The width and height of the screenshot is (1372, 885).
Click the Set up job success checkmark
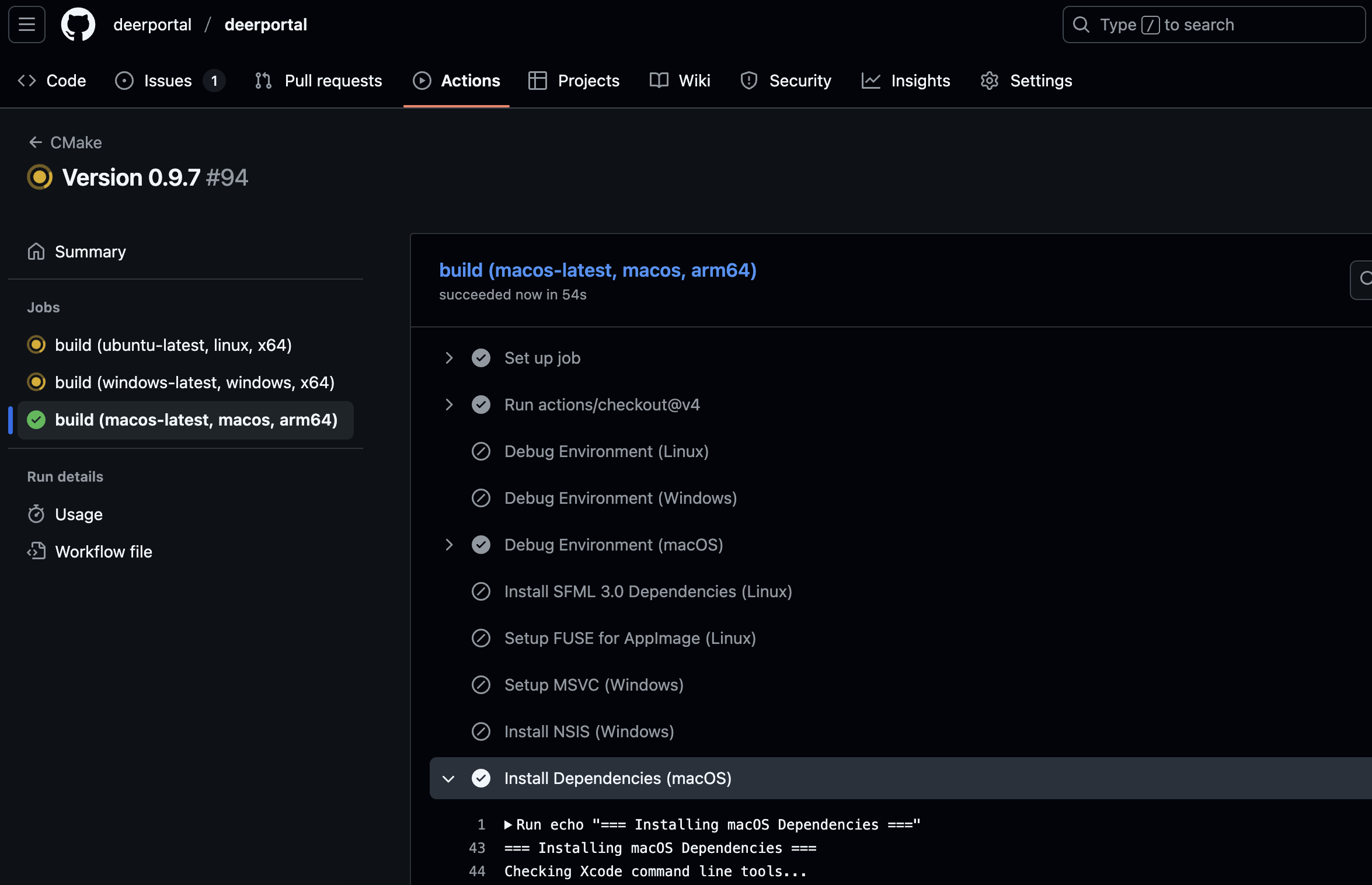tap(481, 358)
